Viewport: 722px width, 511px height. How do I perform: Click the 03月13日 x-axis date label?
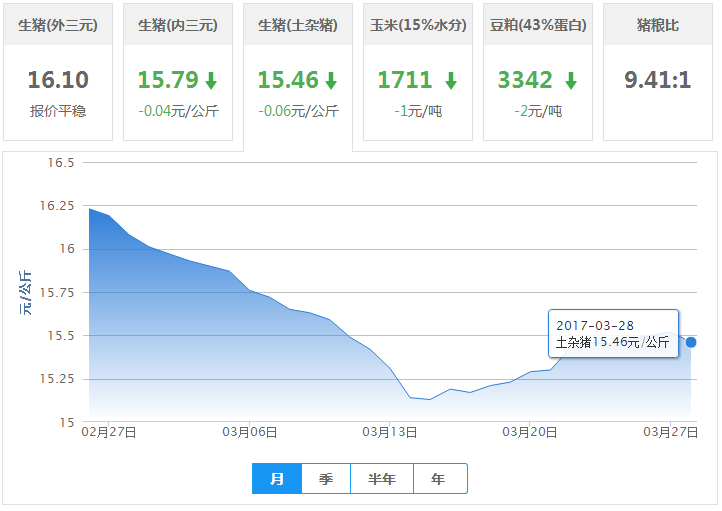(389, 432)
